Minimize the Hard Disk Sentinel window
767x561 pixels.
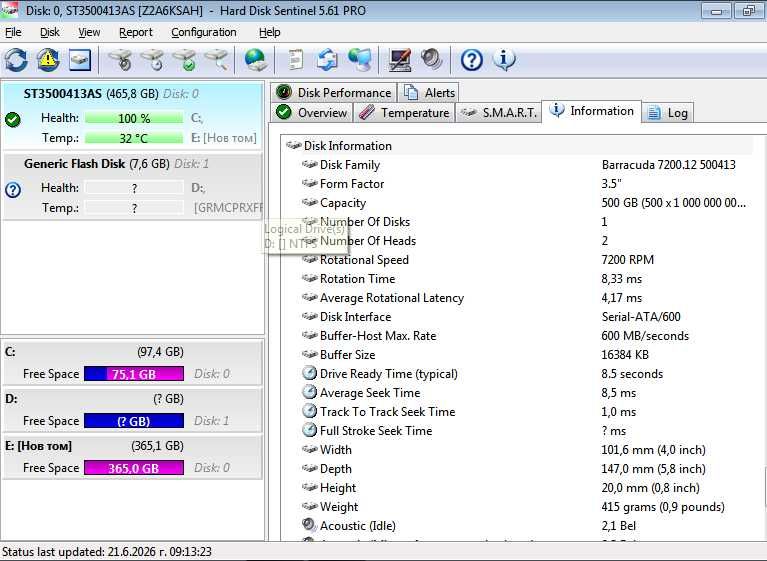(x=716, y=11)
